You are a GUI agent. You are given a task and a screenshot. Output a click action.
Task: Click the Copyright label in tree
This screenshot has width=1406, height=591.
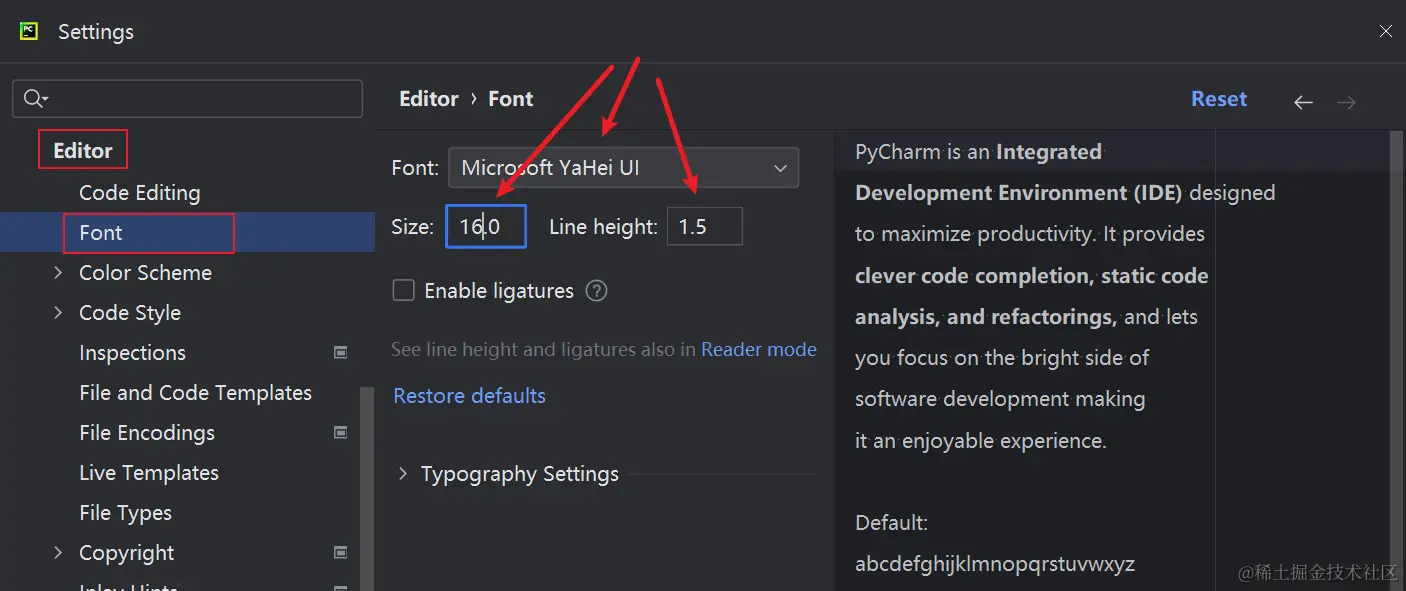coord(127,553)
